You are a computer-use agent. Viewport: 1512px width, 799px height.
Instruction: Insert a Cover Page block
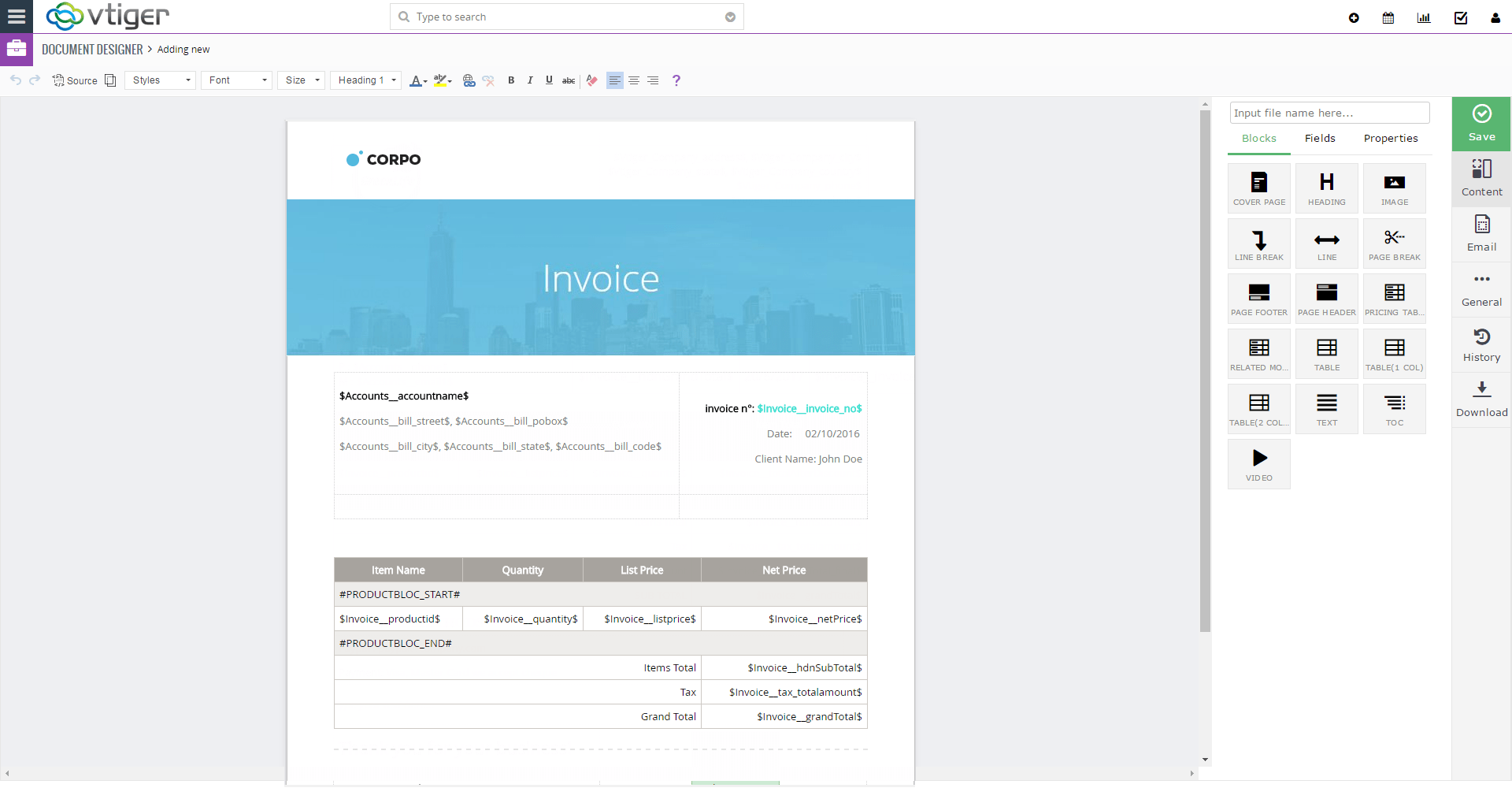[1258, 188]
